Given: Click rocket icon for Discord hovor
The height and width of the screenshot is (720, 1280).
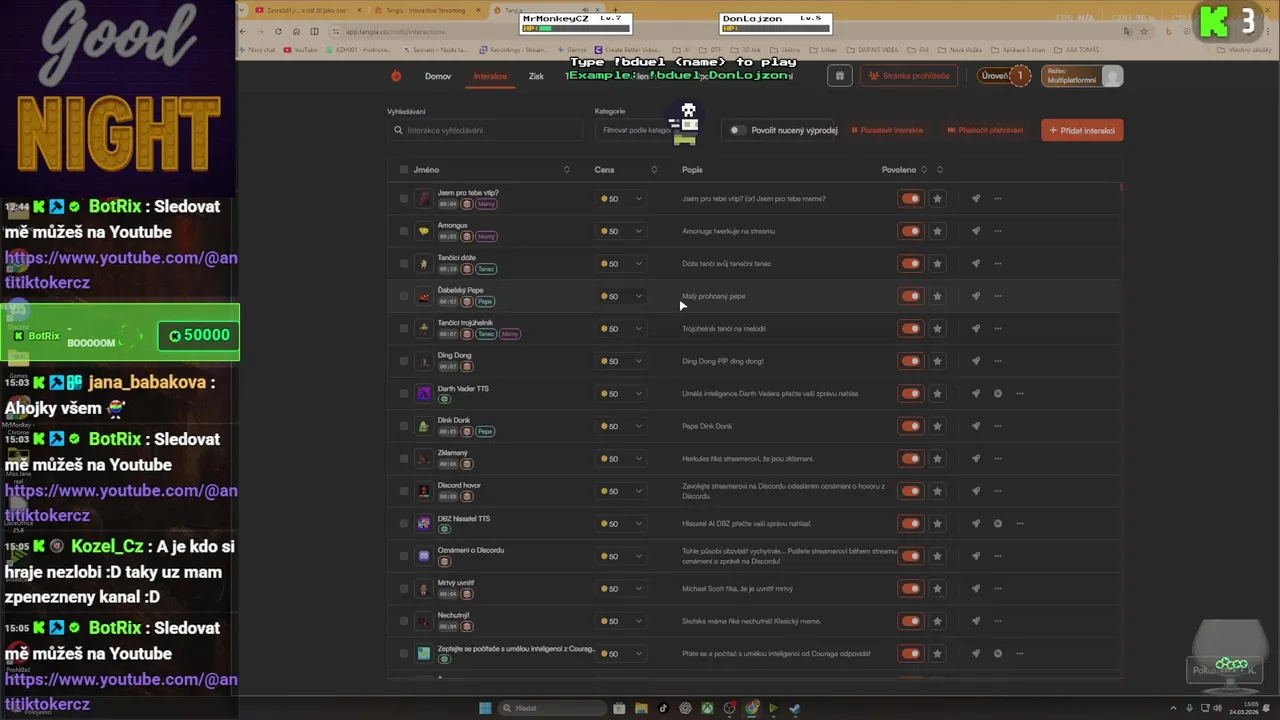Looking at the screenshot, I should (x=976, y=491).
